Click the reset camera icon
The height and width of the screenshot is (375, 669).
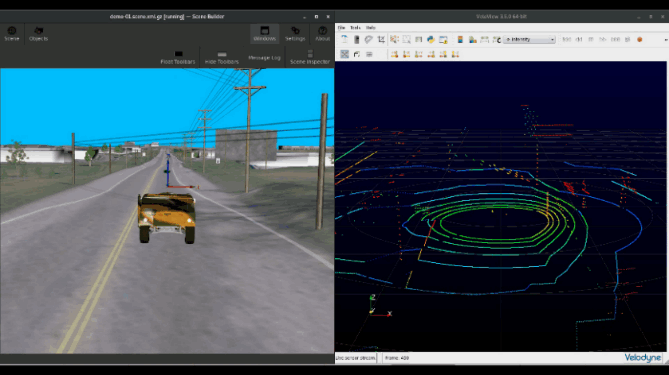coord(344,54)
